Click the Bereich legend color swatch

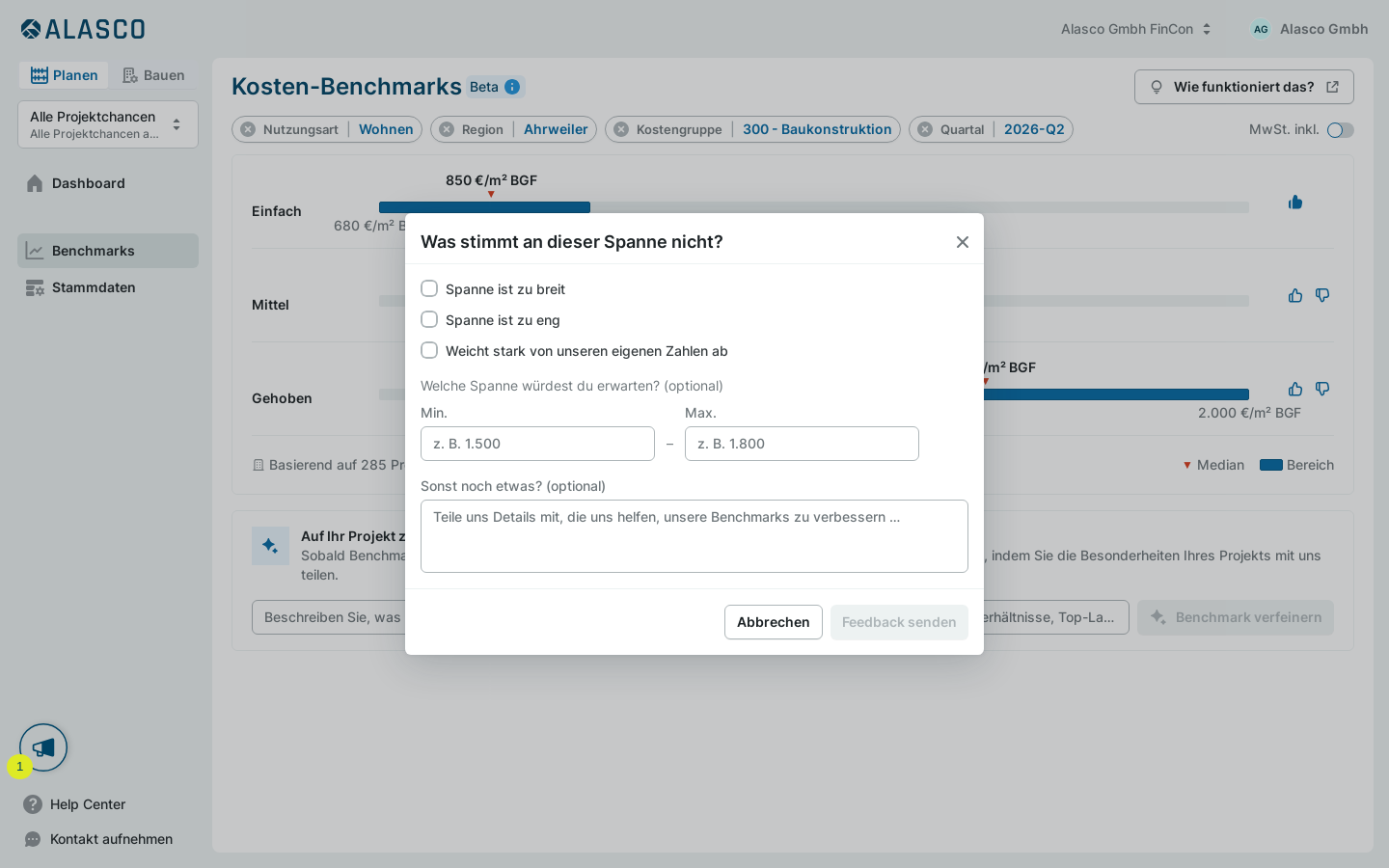click(x=1271, y=465)
